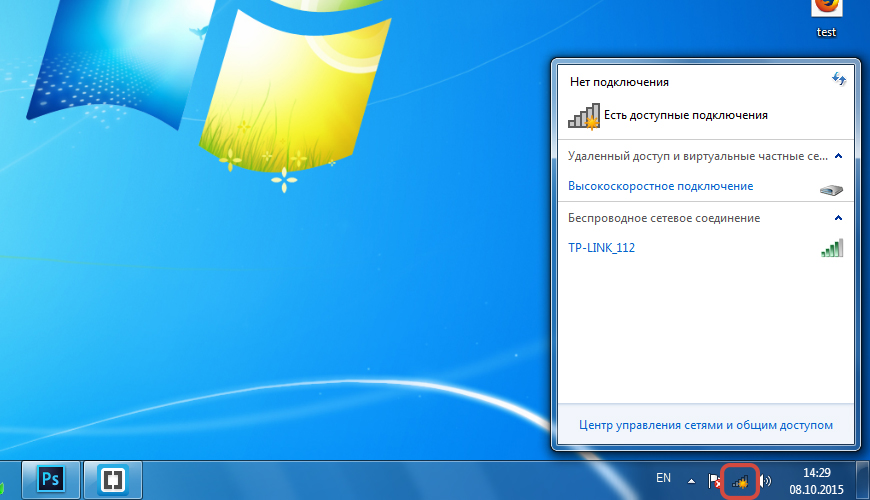Select Высокоскоростное подключение
The height and width of the screenshot is (500, 870).
660,186
